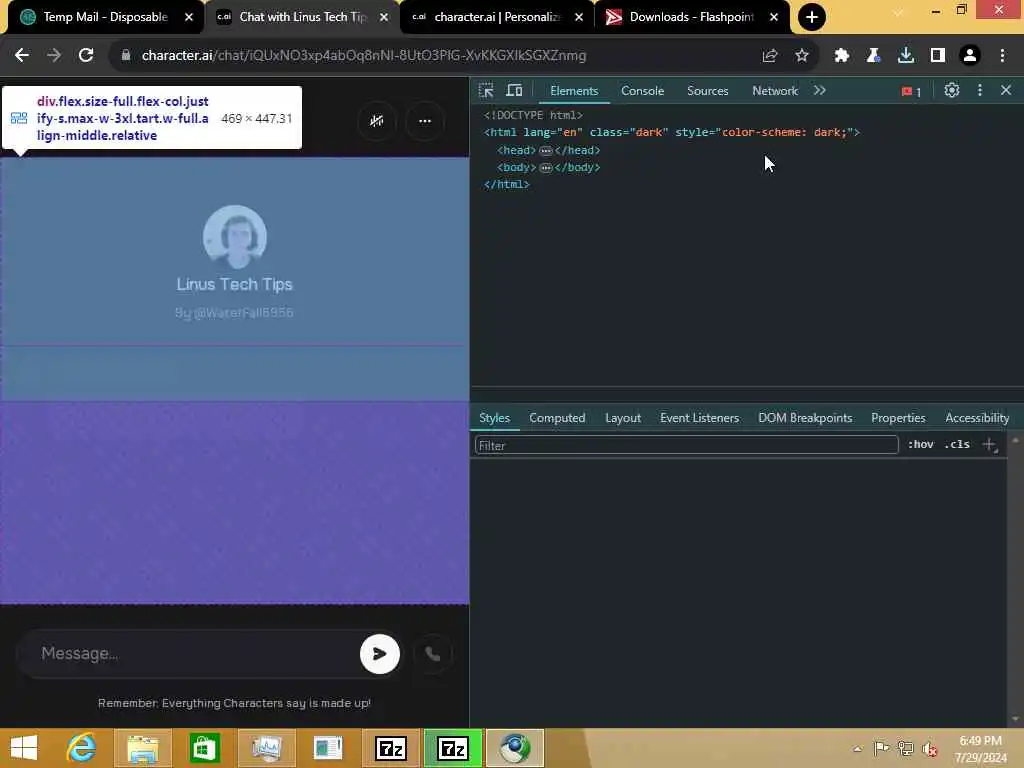Click the address bar URL

point(364,56)
